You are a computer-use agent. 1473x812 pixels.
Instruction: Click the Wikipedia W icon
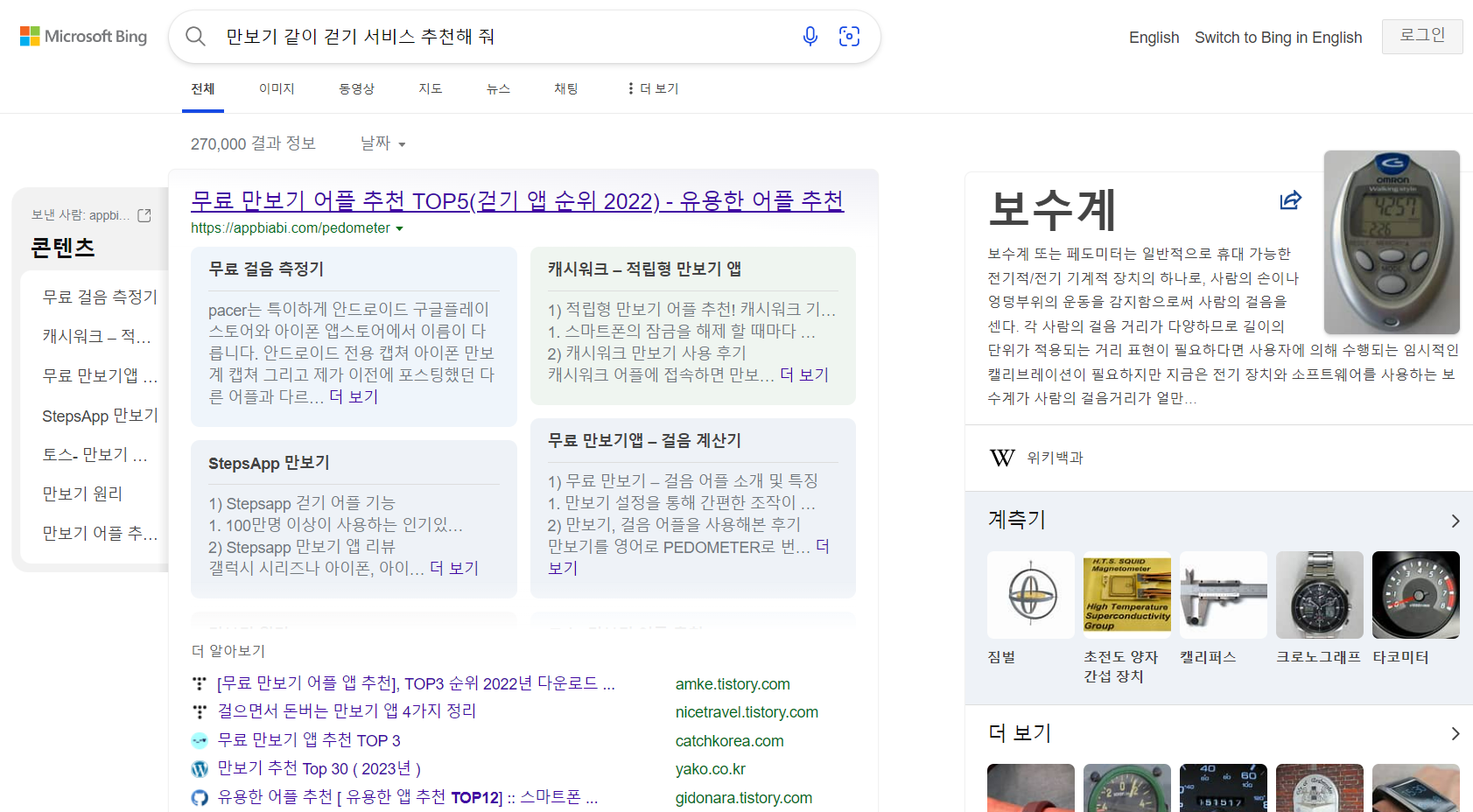pyautogui.click(x=1002, y=458)
